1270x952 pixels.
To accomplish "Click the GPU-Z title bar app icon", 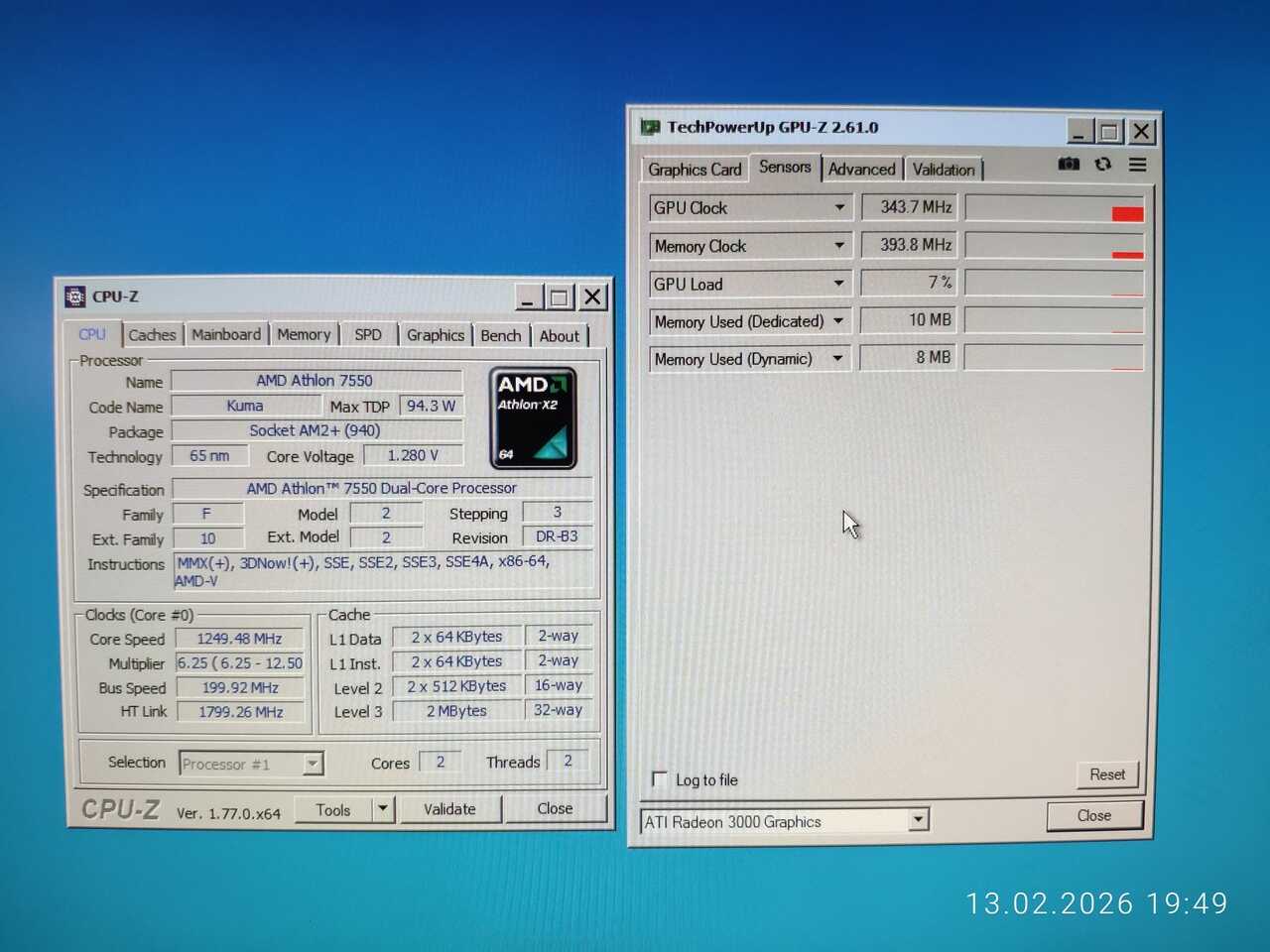I will [x=650, y=127].
